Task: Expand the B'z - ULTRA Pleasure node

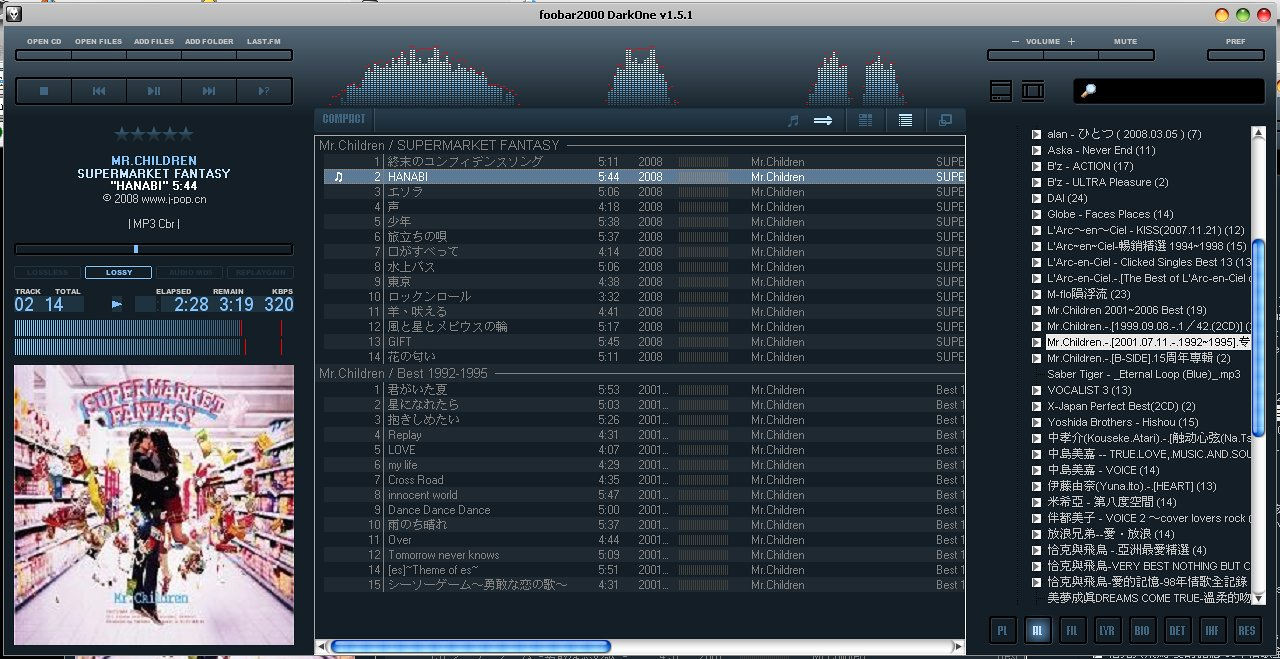Action: click(1037, 182)
